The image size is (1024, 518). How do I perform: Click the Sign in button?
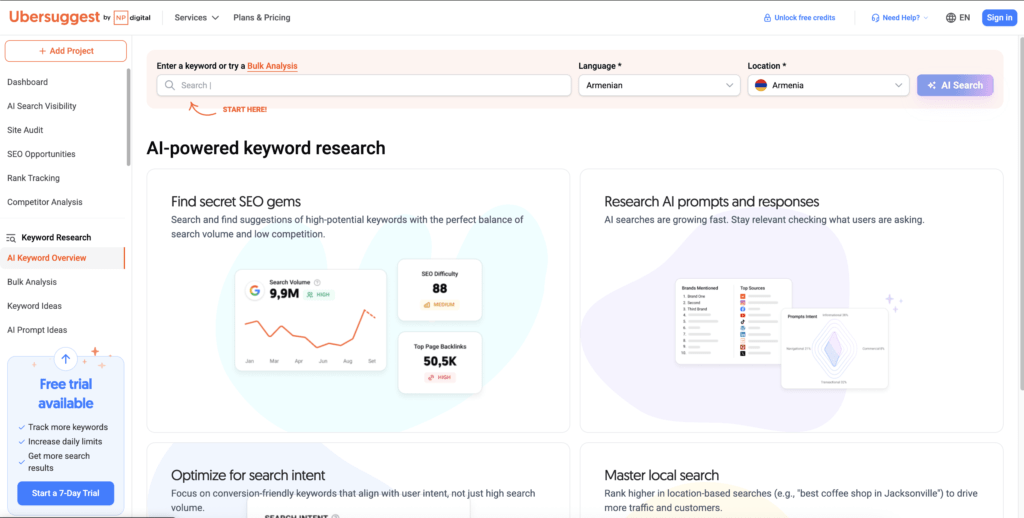click(x=999, y=18)
